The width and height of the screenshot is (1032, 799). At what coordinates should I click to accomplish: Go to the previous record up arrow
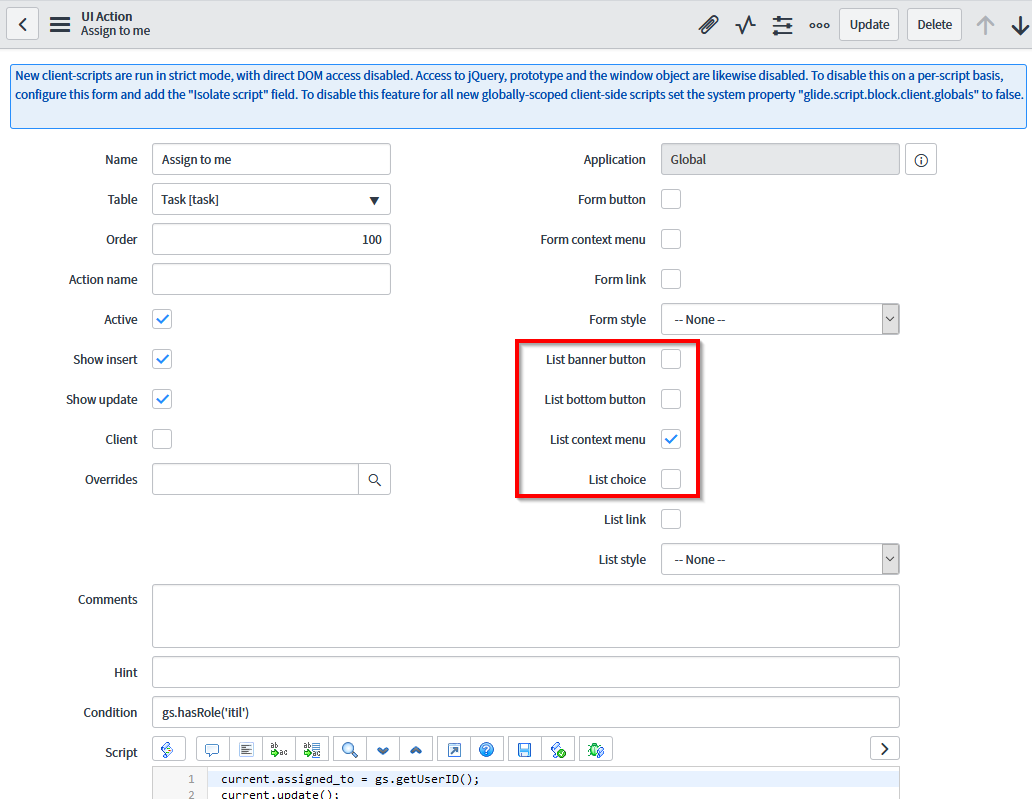985,25
